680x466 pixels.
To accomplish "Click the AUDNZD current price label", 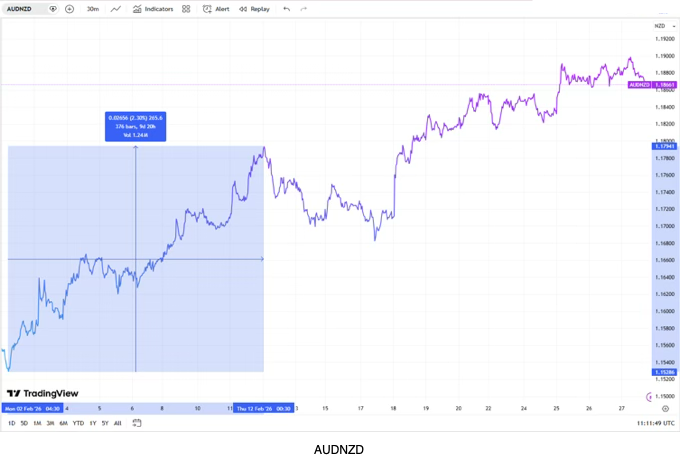I will click(x=651, y=85).
